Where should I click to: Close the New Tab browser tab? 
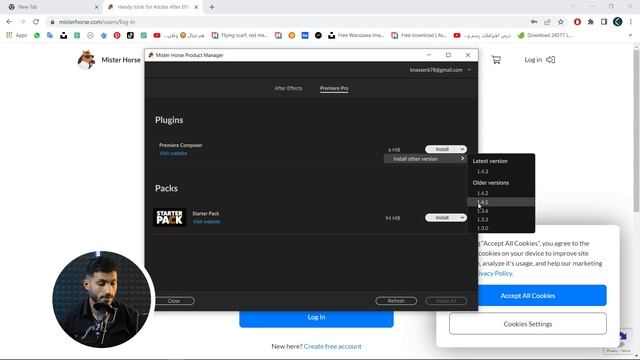(x=96, y=7)
